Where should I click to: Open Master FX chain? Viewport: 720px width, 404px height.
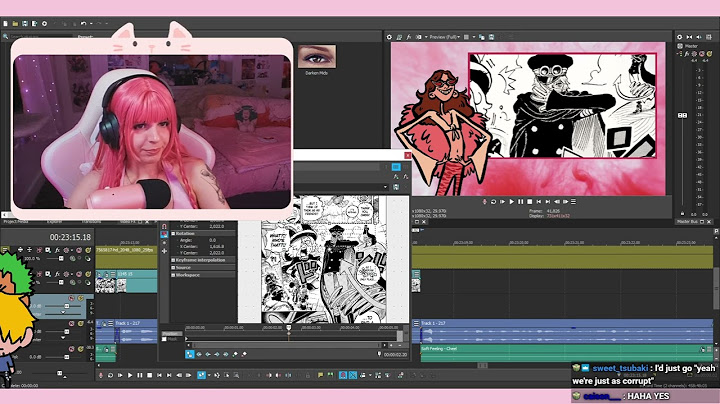point(687,54)
